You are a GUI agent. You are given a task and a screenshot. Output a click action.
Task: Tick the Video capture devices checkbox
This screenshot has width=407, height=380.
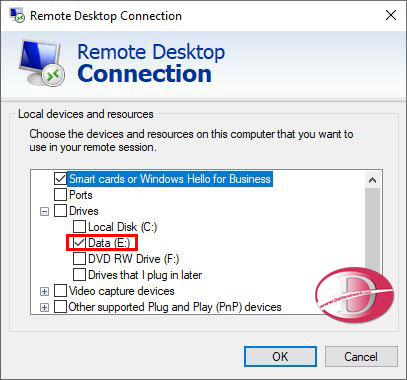pyautogui.click(x=60, y=291)
